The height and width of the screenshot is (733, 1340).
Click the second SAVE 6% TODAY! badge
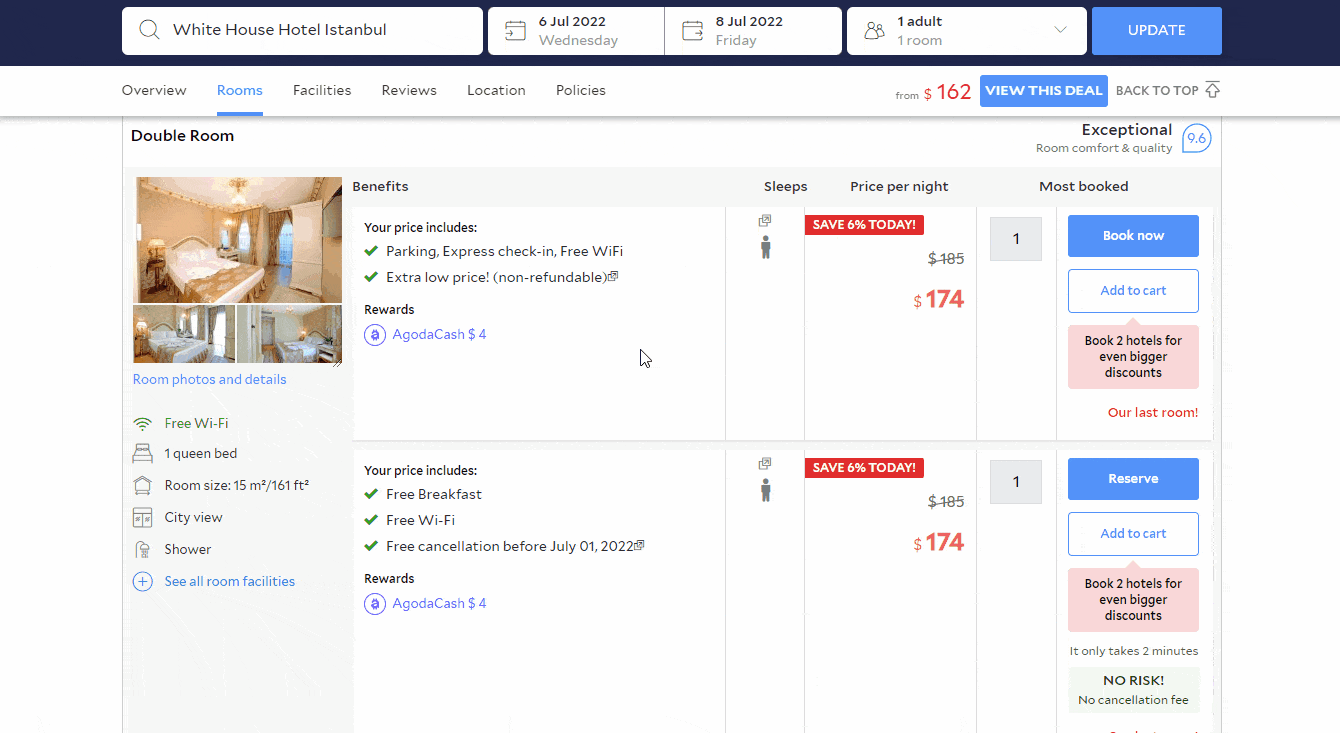tap(864, 468)
